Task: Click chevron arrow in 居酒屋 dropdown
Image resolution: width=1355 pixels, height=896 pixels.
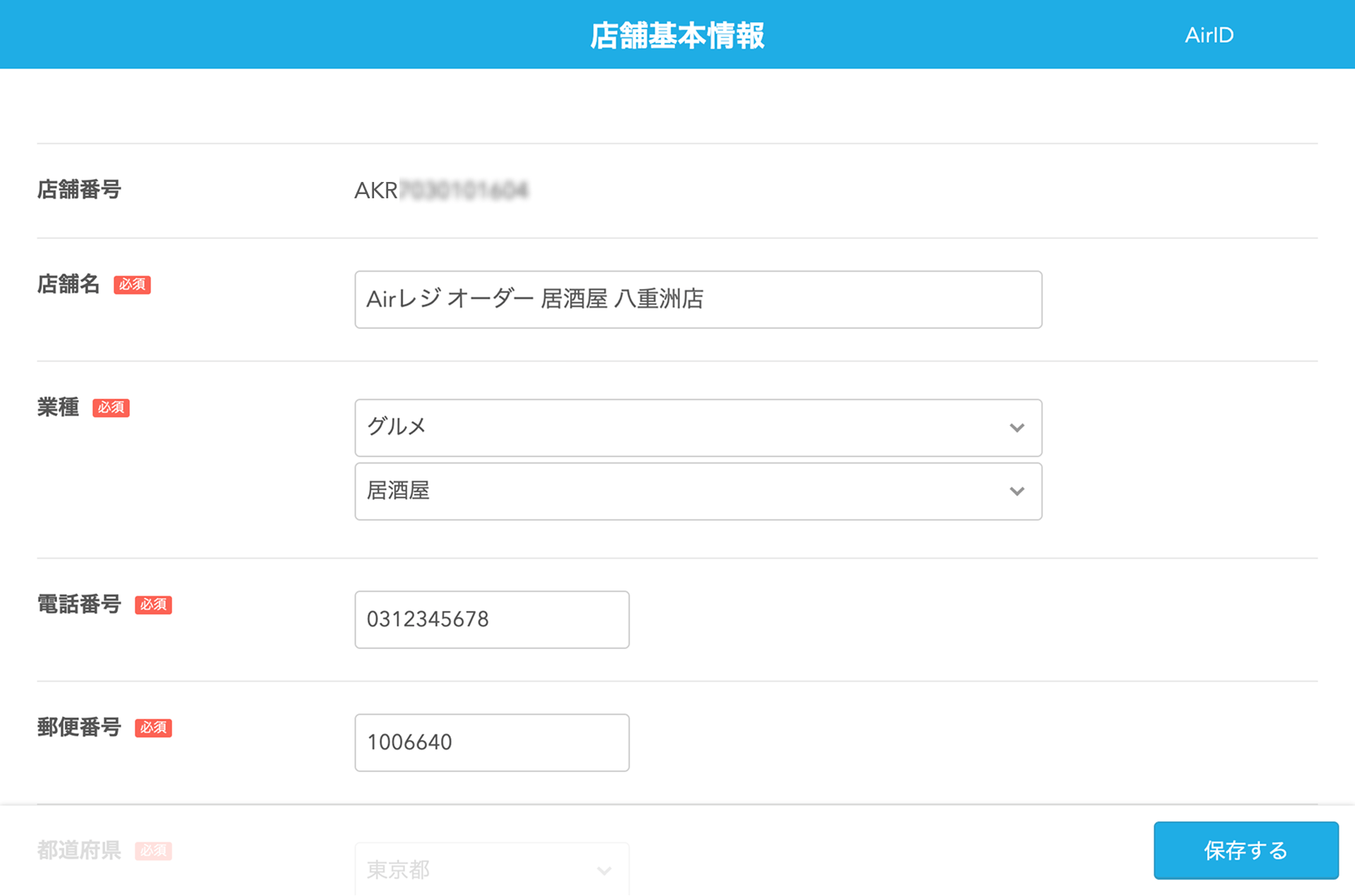Action: point(1017,491)
